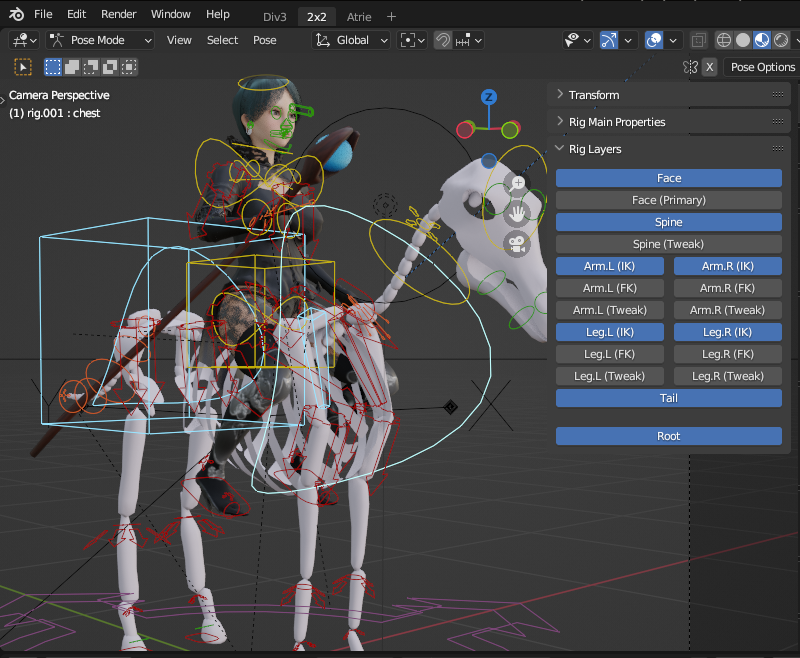This screenshot has height=658, width=800.
Task: Click the Transform Pivot Point icon
Action: pos(408,40)
